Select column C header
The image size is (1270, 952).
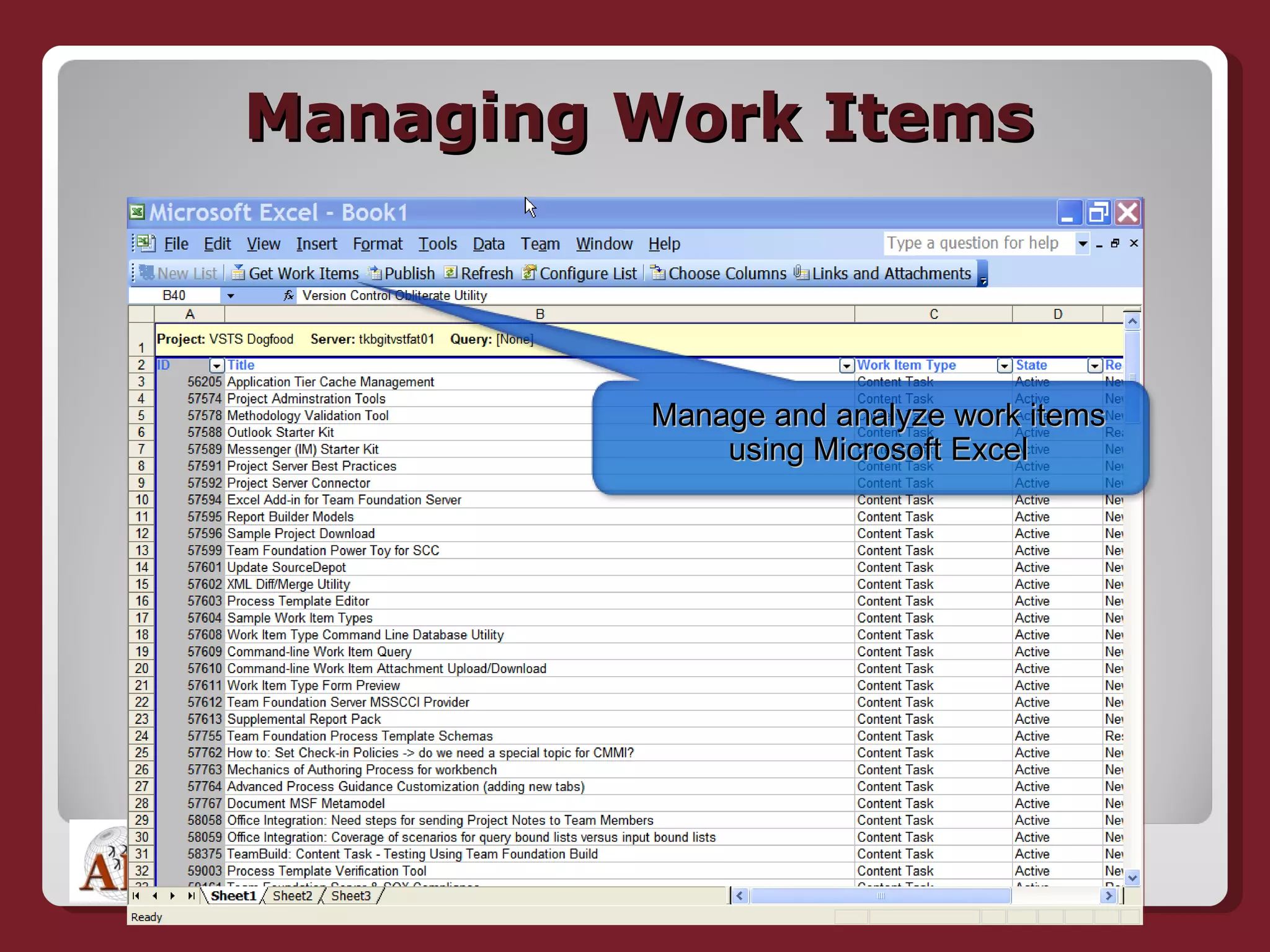(933, 314)
